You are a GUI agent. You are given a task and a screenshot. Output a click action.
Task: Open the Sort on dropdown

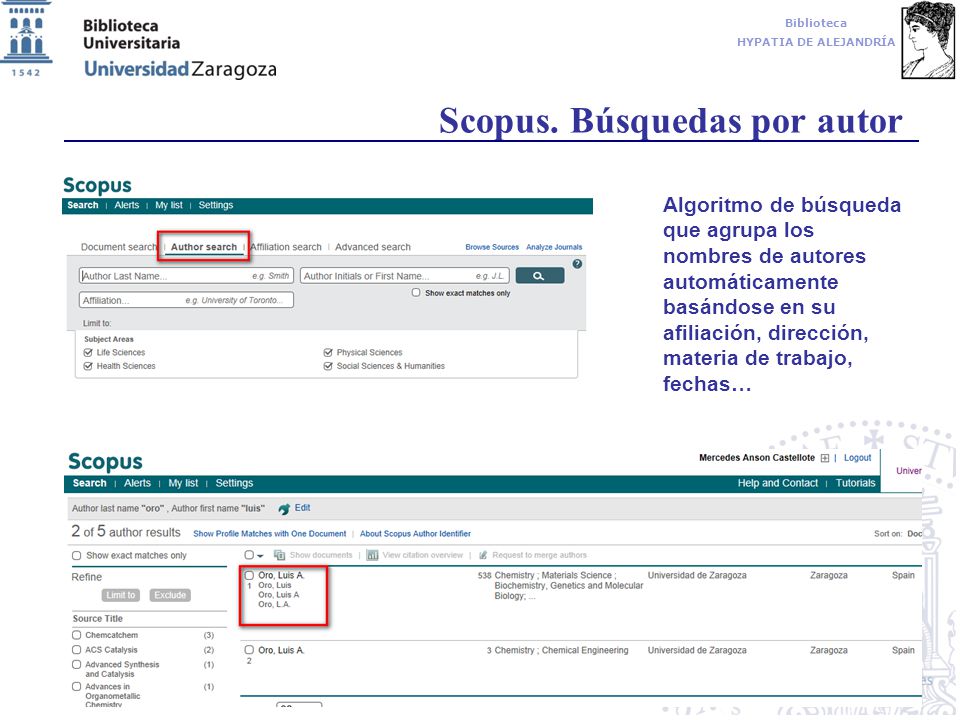tap(914, 534)
